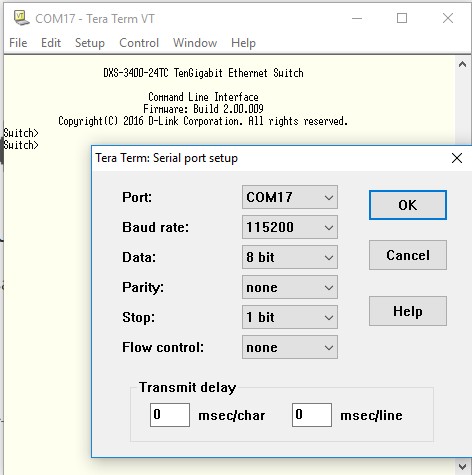Close the Serial port setup dialog
Image resolution: width=472 pixels, height=475 pixels.
[x=457, y=158]
